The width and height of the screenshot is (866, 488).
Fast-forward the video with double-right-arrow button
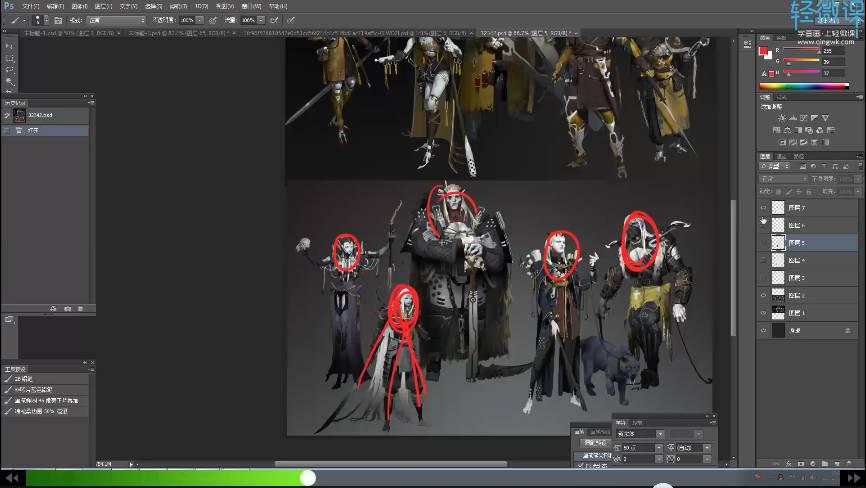point(853,478)
